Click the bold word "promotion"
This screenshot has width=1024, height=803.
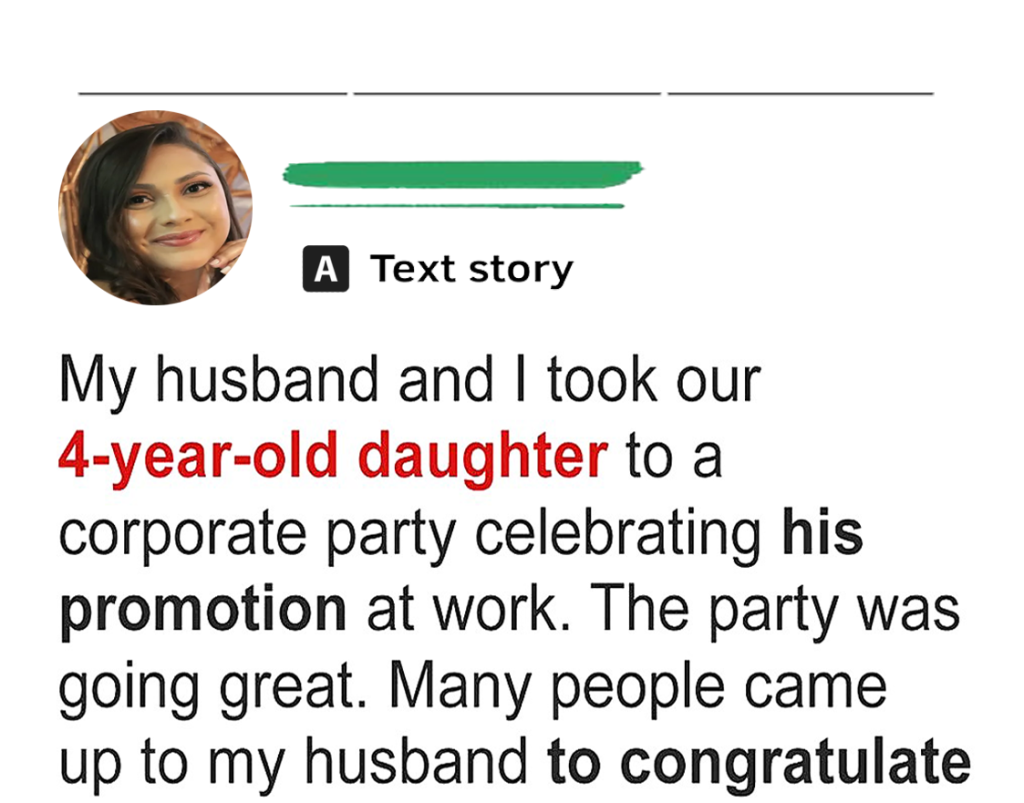[x=203, y=610]
